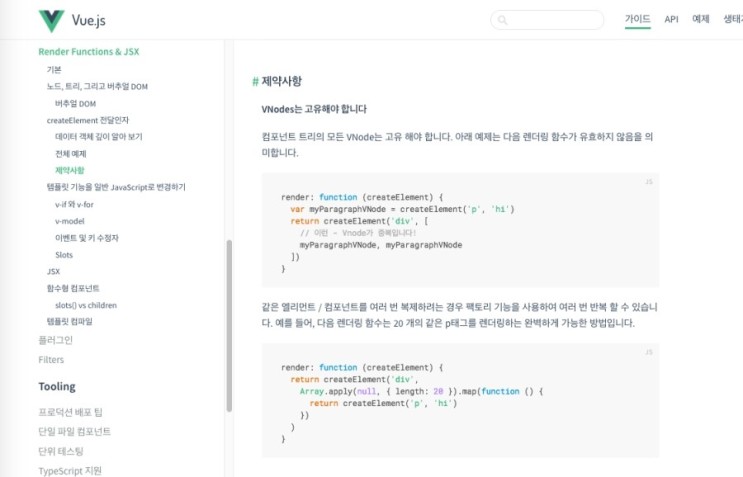Click the sidebar vertical scrollbar
Viewport: 743px width, 477px height.
click(x=229, y=320)
